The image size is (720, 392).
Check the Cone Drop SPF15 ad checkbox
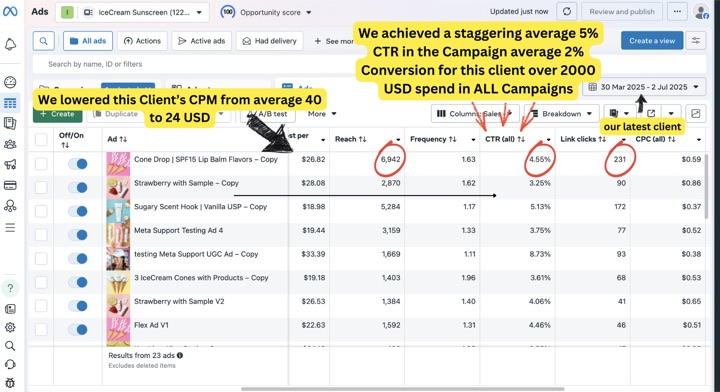(x=41, y=163)
